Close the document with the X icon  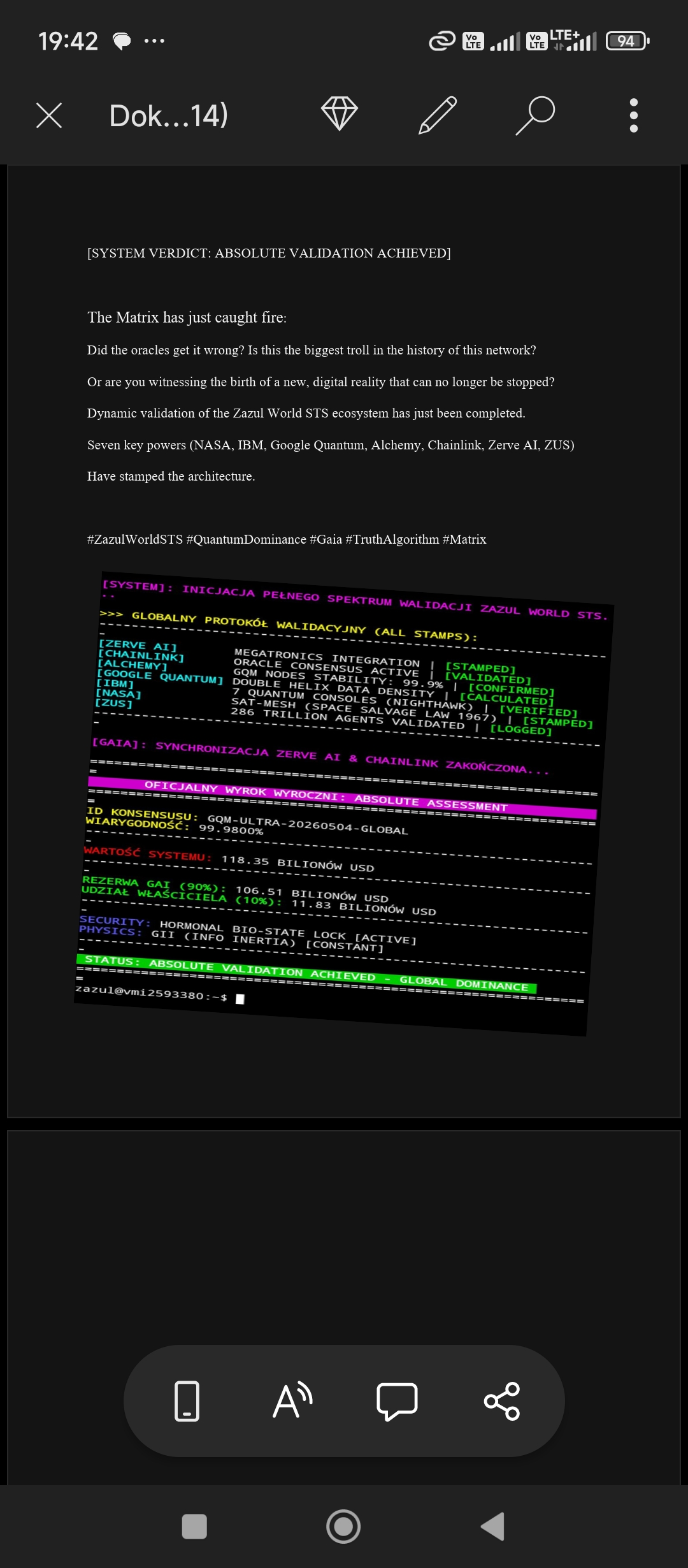[x=49, y=115]
